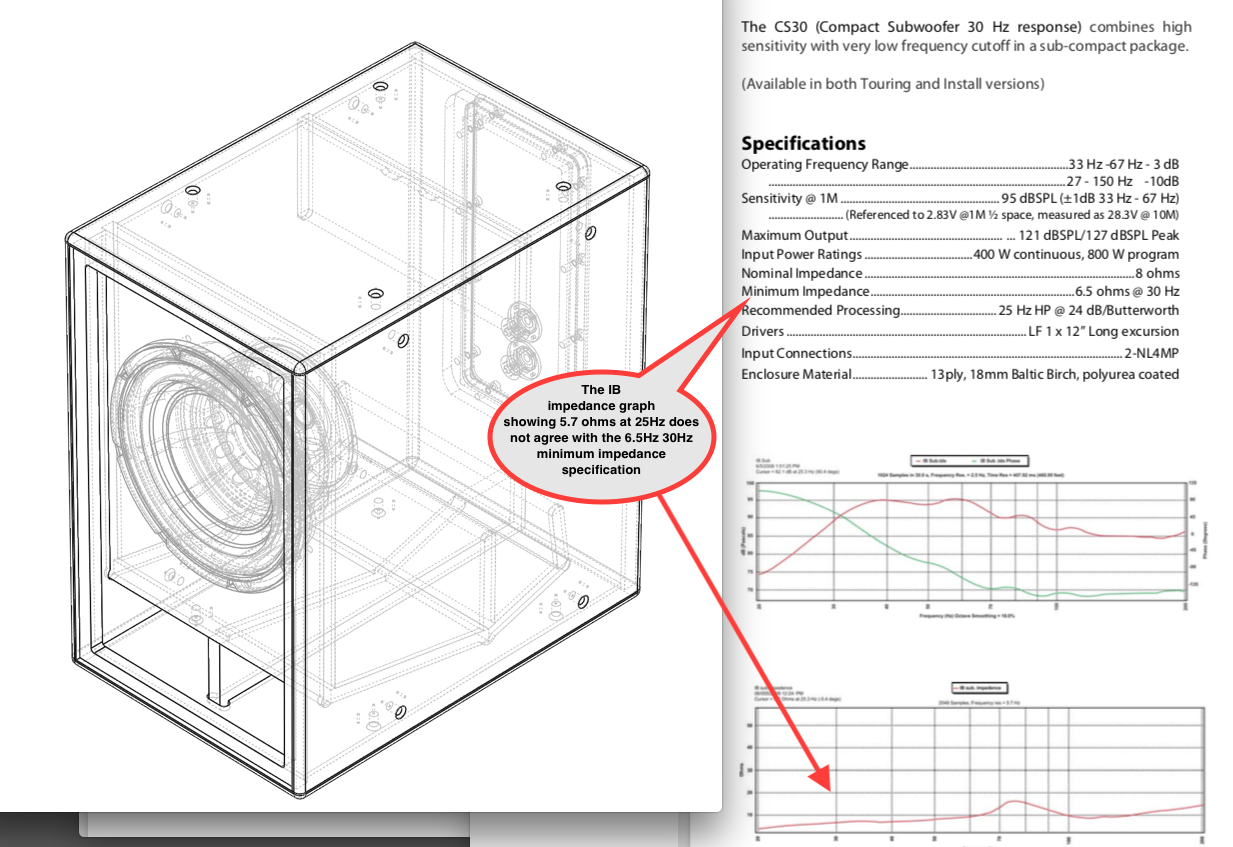Viewport: 1233px width, 847px height.
Task: Click the 'Nominal Impedance' spec line
Action: coord(960,273)
